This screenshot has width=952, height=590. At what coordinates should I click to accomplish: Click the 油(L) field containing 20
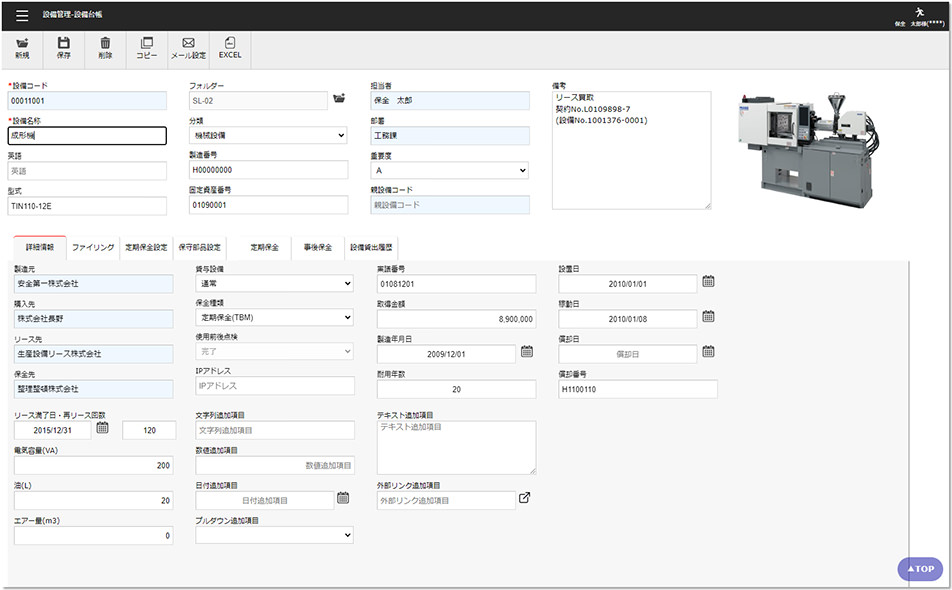[x=94, y=501]
